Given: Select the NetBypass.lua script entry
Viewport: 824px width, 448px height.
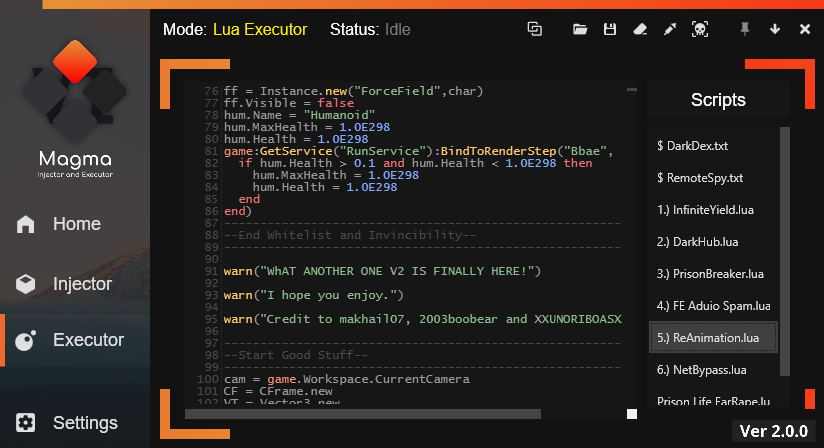Looking at the screenshot, I should pyautogui.click(x=702, y=370).
